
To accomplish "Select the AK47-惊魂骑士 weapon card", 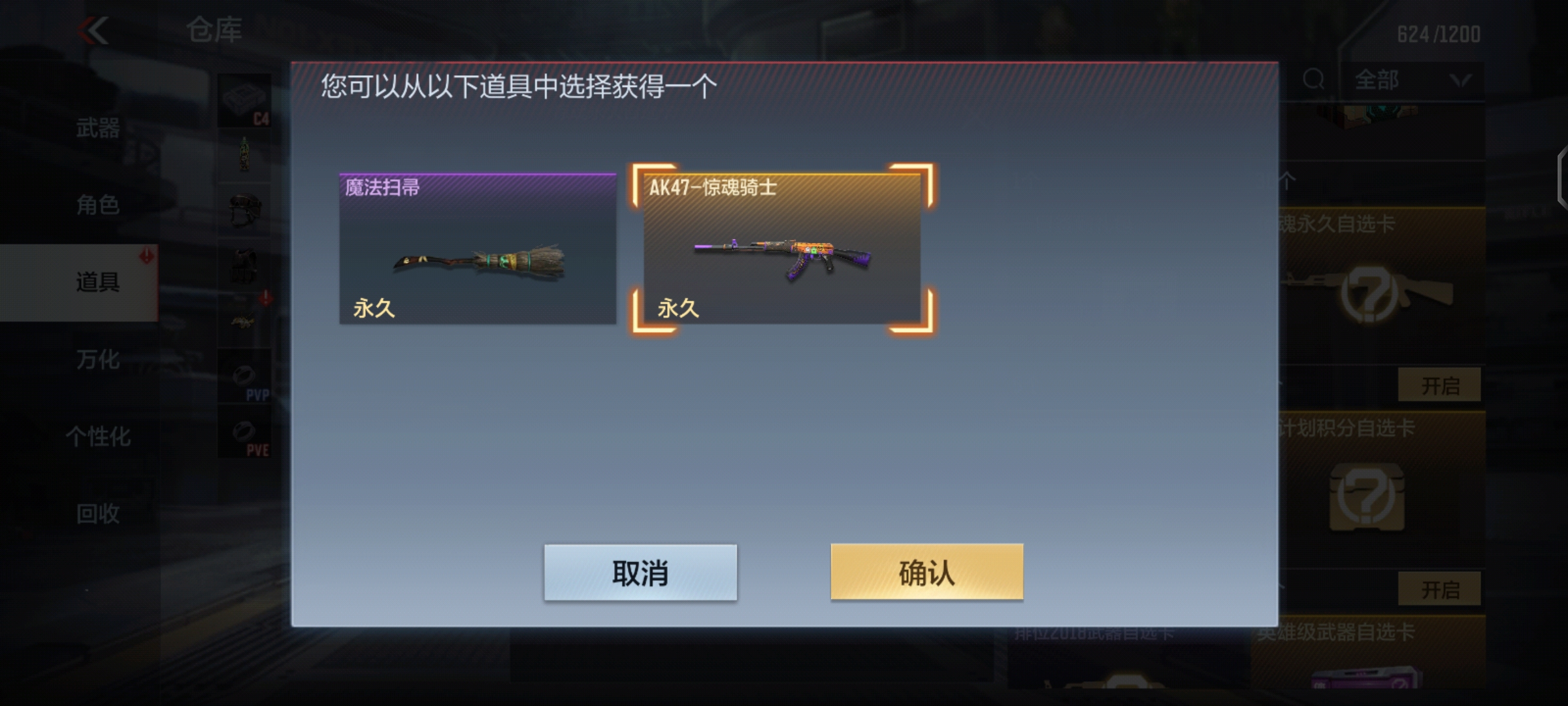I will click(x=782, y=248).
